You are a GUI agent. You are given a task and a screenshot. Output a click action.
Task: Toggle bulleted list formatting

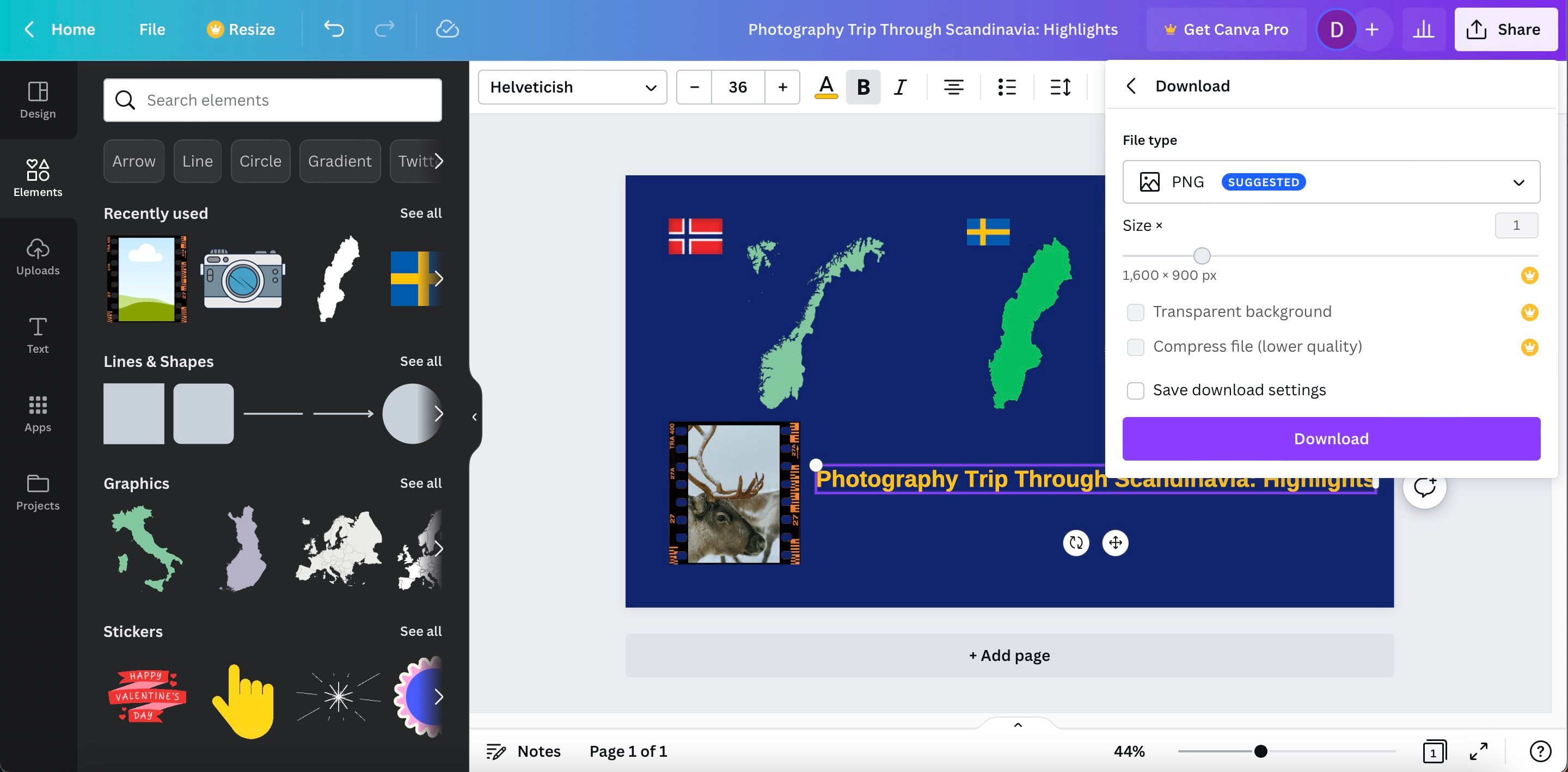1007,87
